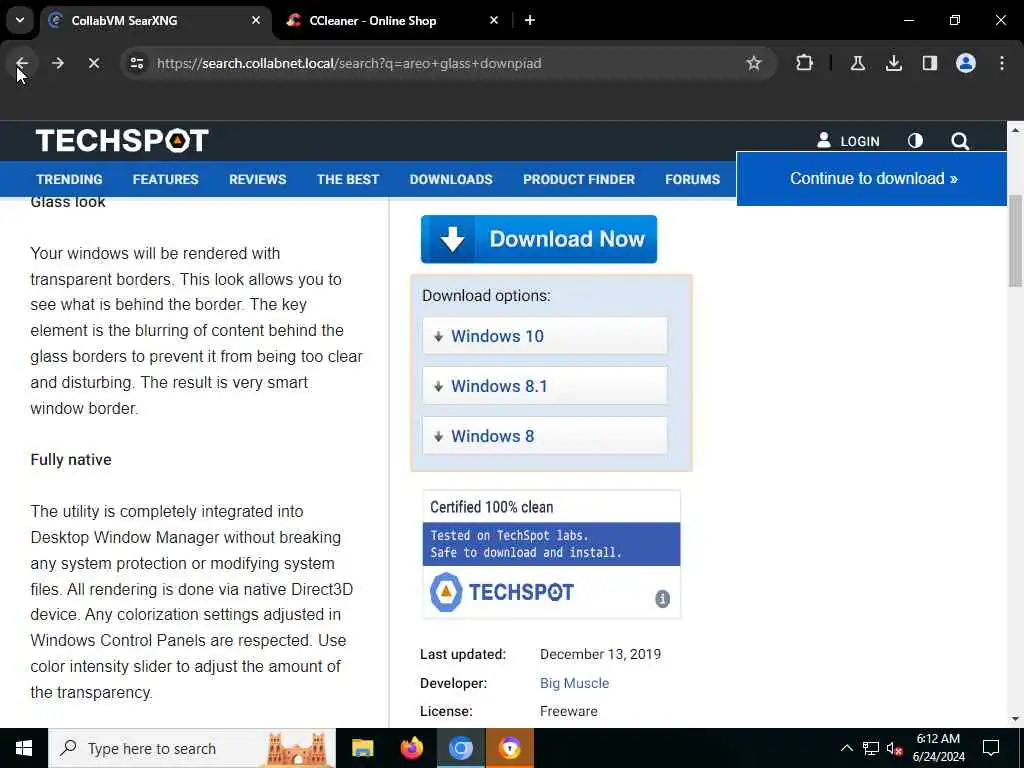Click 'December 13, 2019' date text
This screenshot has height=768, width=1024.
coord(600,654)
